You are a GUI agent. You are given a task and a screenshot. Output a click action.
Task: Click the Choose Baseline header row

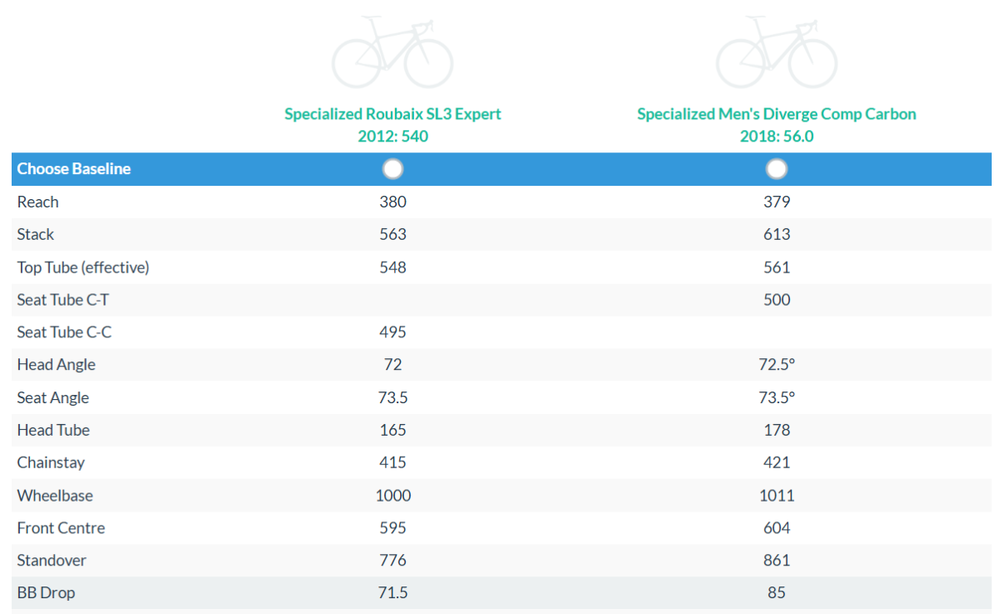[x=74, y=169]
